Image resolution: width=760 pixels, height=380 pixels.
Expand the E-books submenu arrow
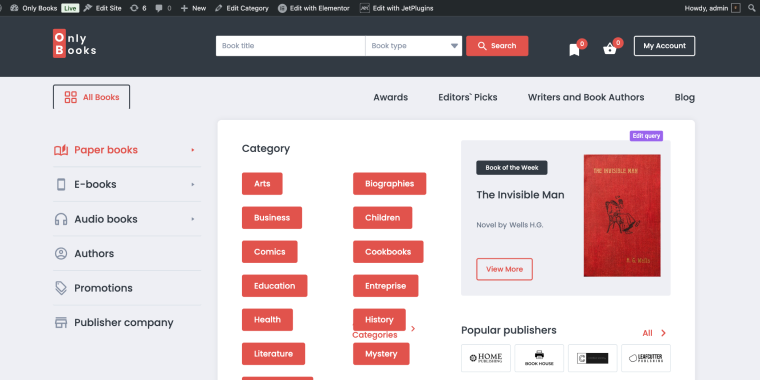[193, 185]
